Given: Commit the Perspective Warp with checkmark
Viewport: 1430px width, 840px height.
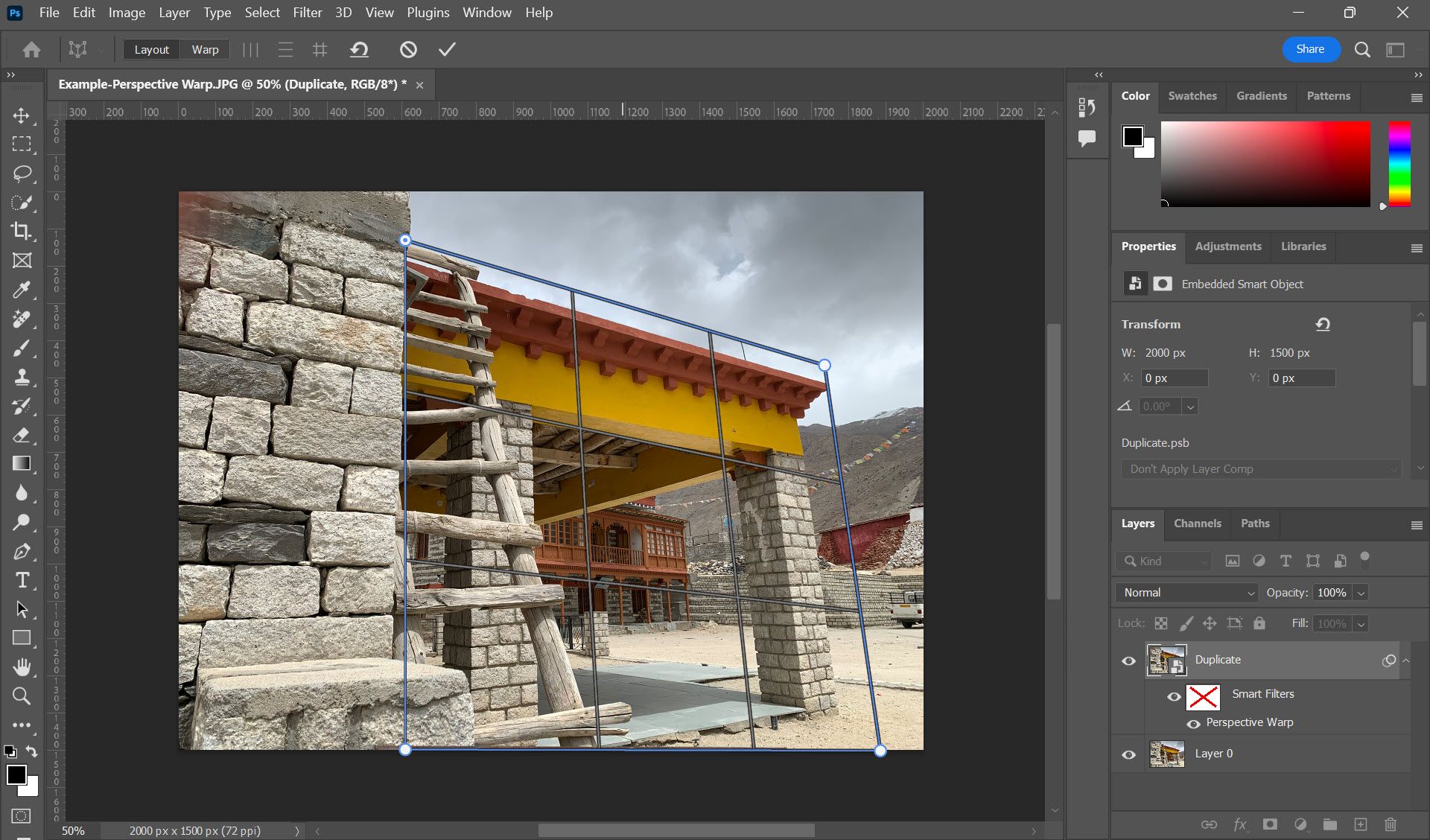Looking at the screenshot, I should tap(447, 50).
